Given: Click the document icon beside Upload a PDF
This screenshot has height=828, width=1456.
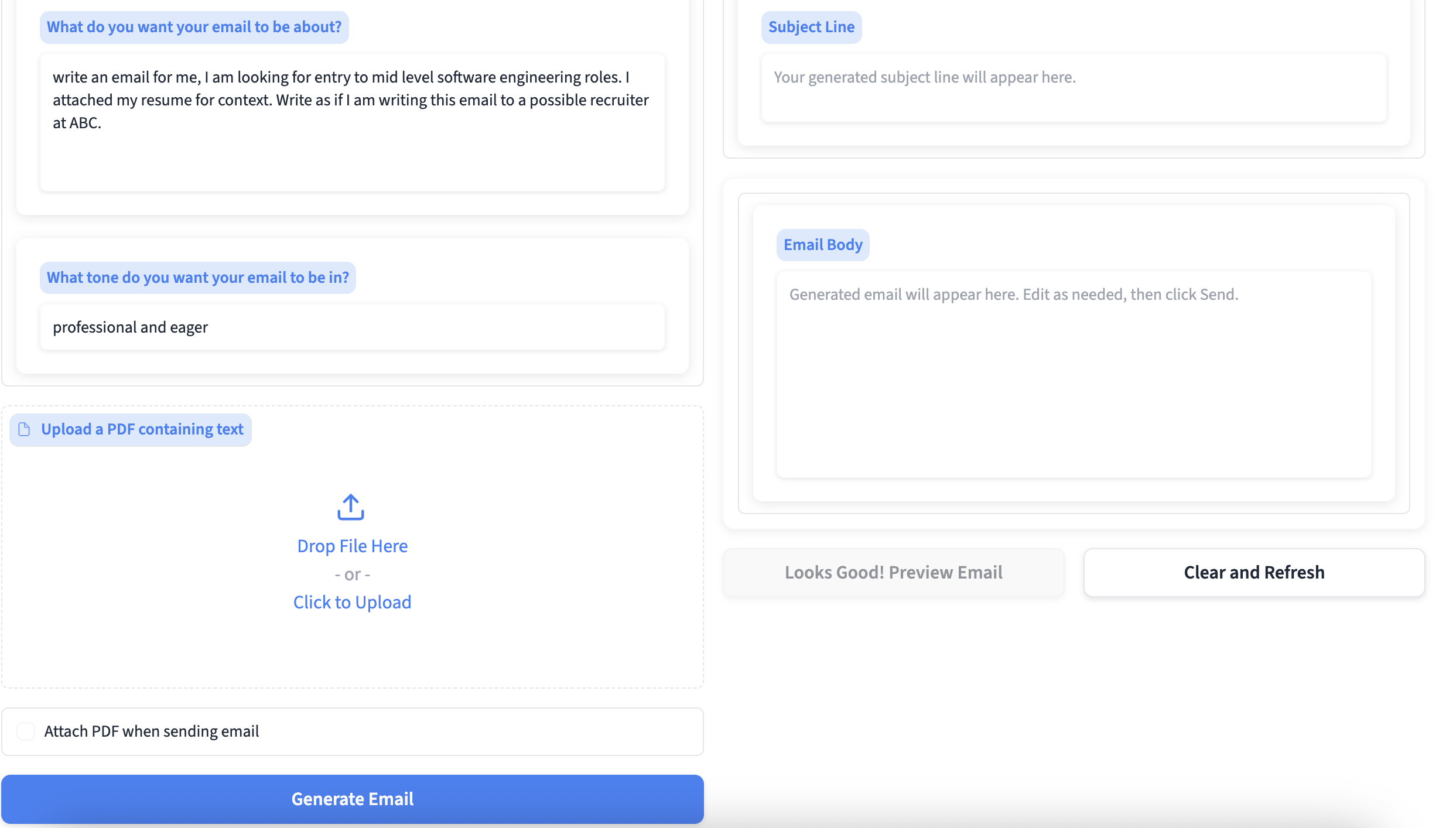Looking at the screenshot, I should coord(25,430).
